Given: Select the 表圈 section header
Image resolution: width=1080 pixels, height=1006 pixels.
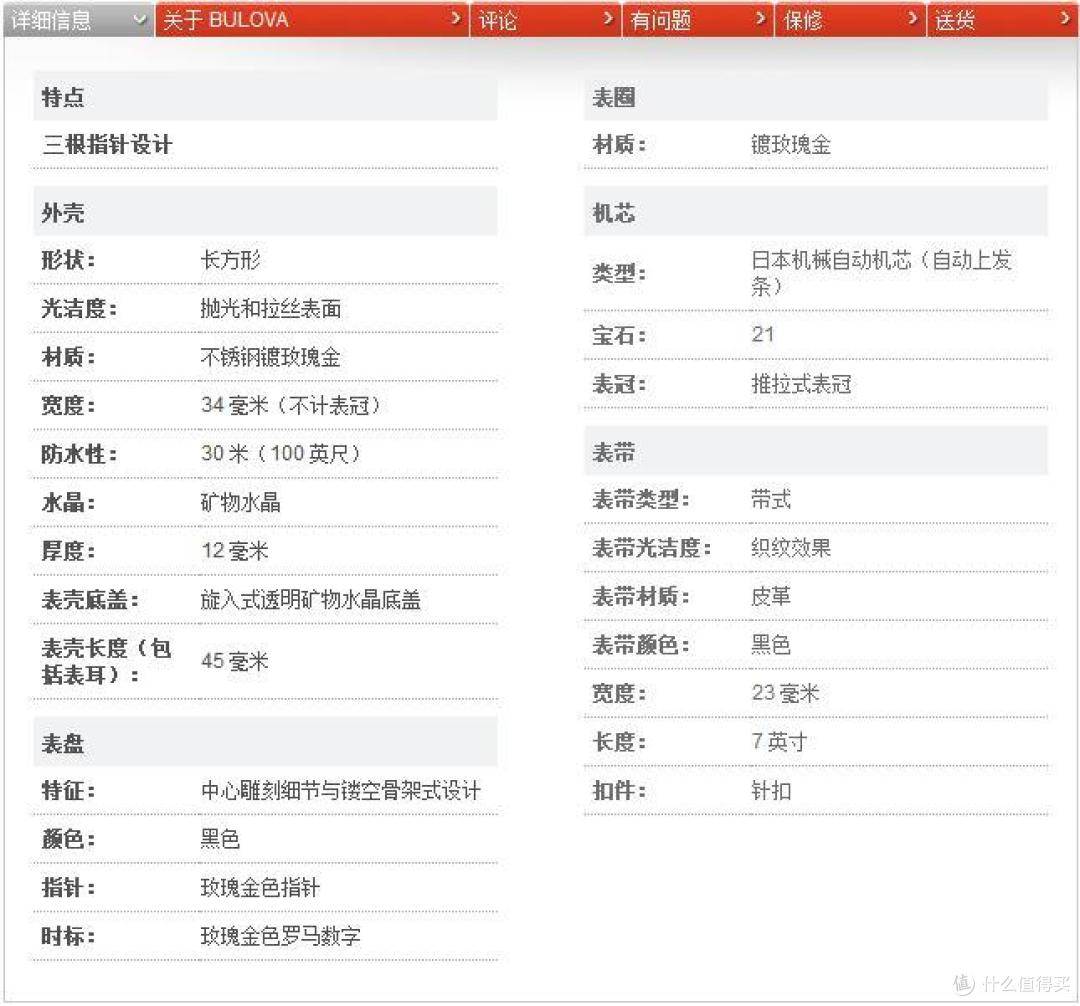Looking at the screenshot, I should click(816, 97).
